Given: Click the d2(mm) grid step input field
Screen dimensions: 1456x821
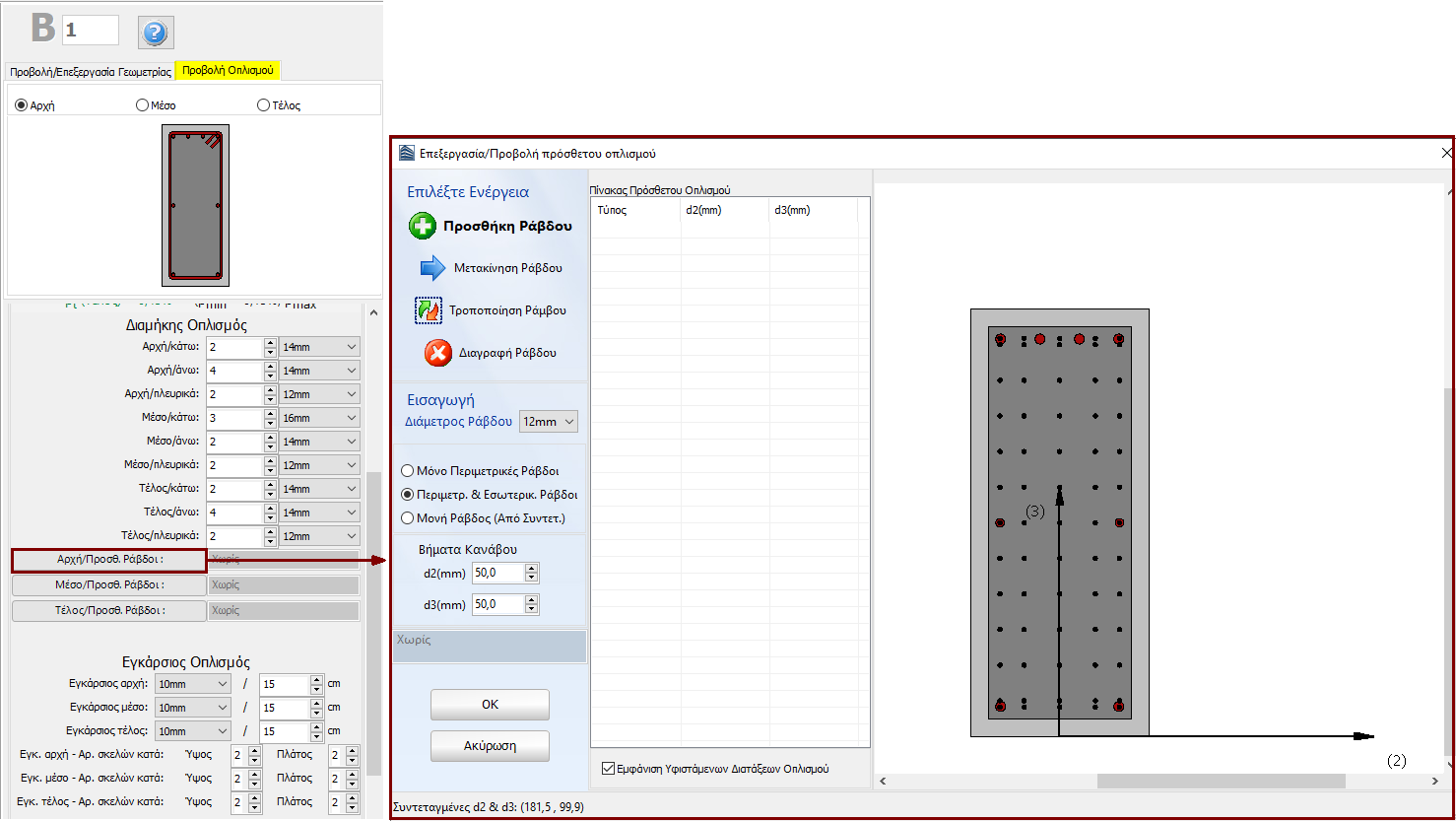Looking at the screenshot, I should tap(498, 574).
